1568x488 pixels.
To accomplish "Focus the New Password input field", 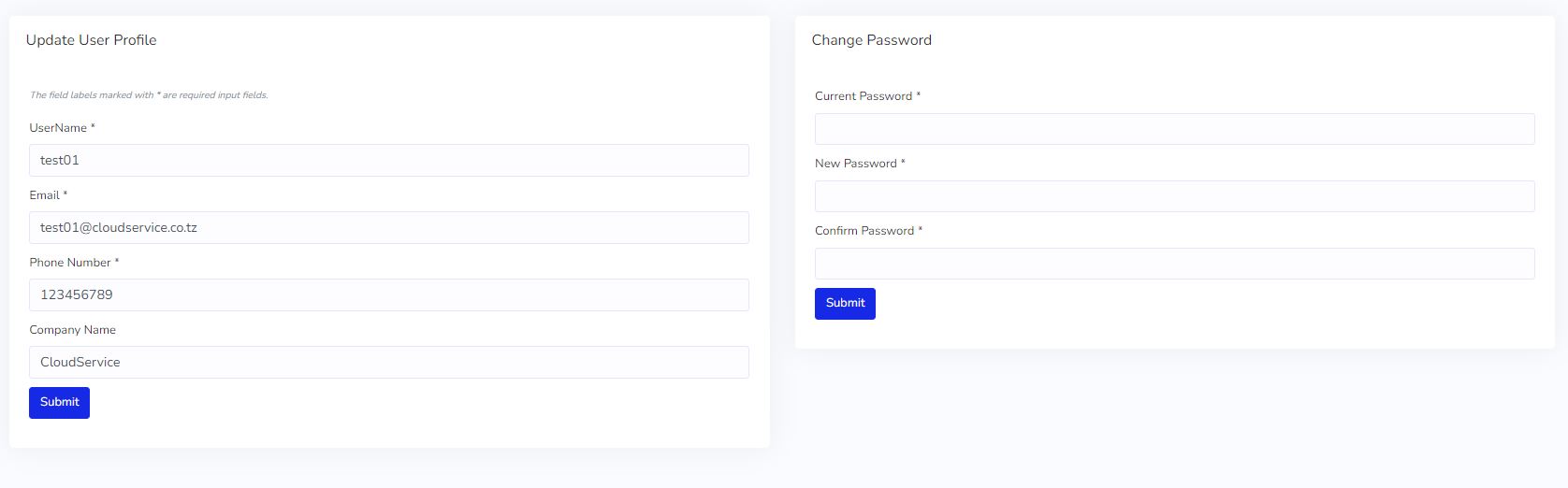I will 1174,196.
